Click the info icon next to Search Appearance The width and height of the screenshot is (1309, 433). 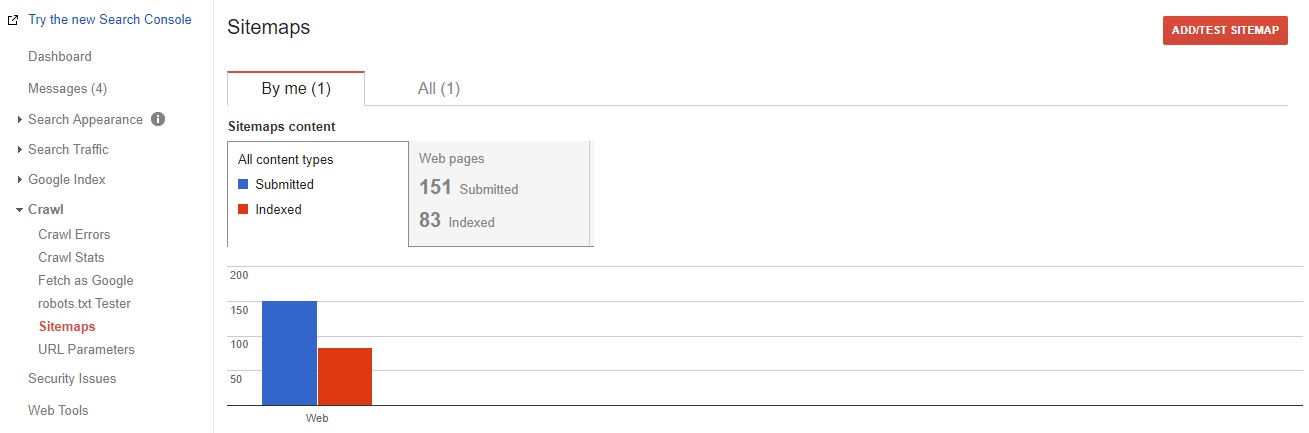coord(157,119)
